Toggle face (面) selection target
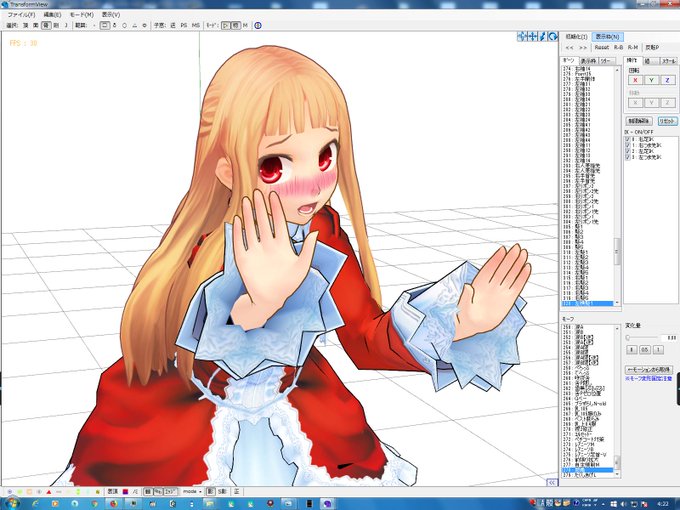680x510 pixels. coord(36,26)
